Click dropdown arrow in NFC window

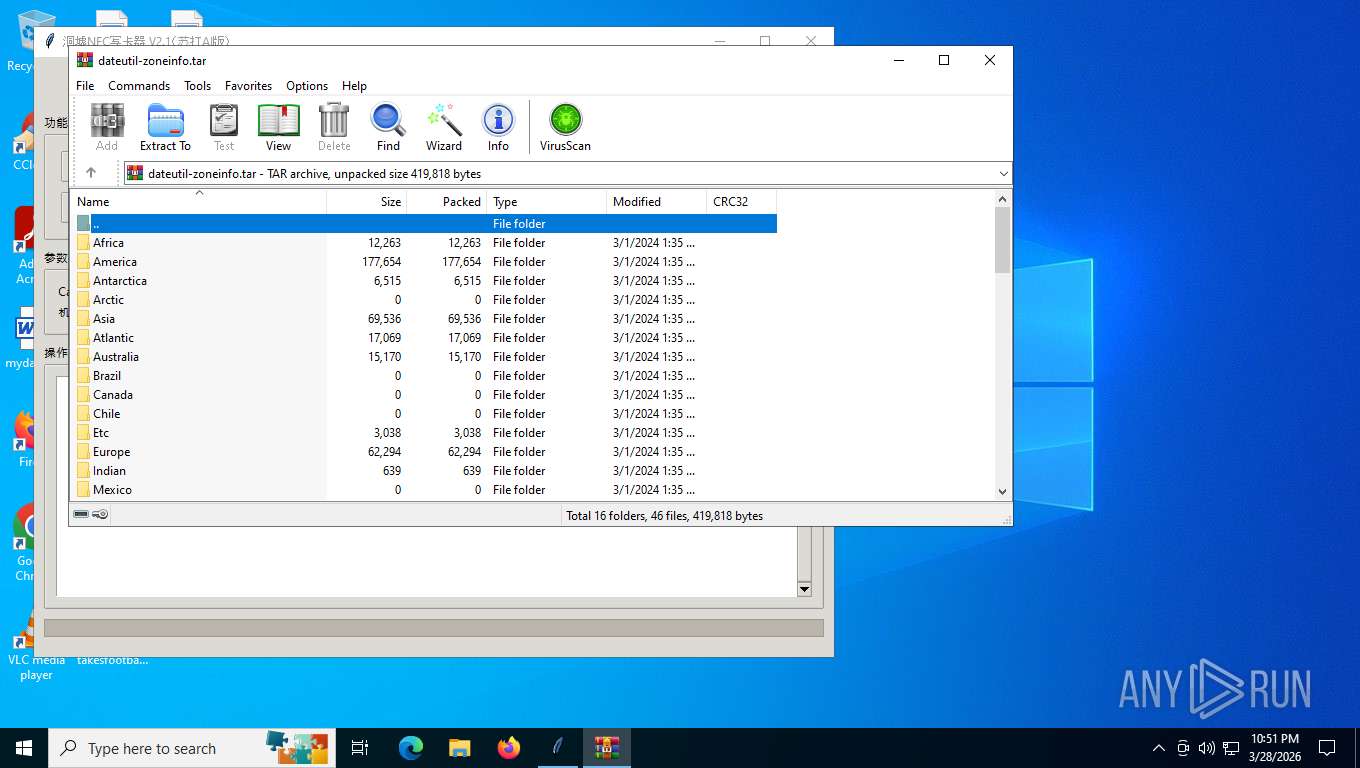[x=804, y=589]
